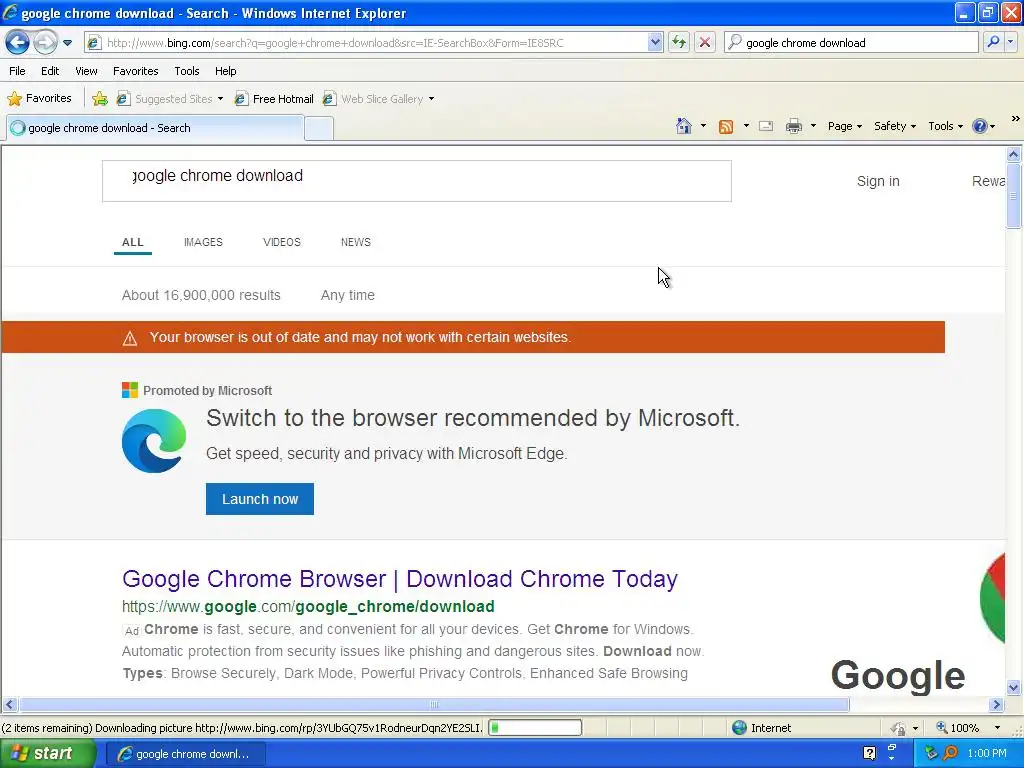Click the Help question mark icon
Screen dimensions: 1024x768
point(980,126)
